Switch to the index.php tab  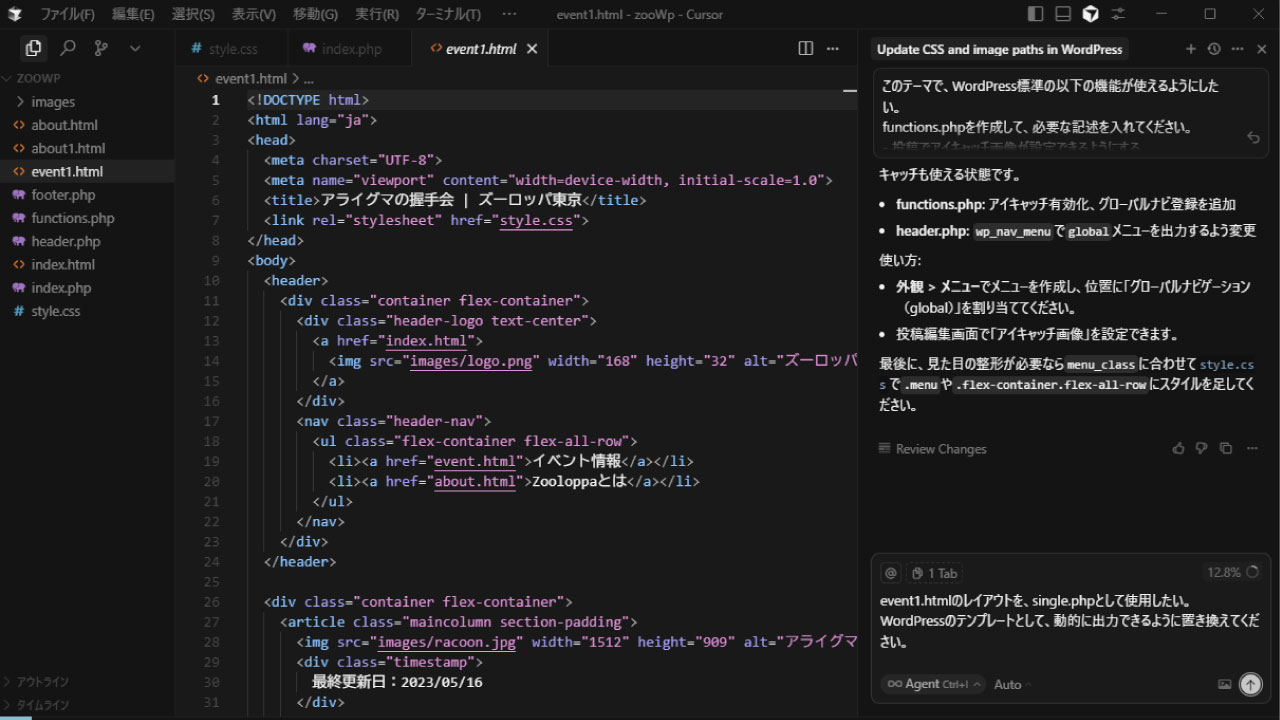coord(350,48)
